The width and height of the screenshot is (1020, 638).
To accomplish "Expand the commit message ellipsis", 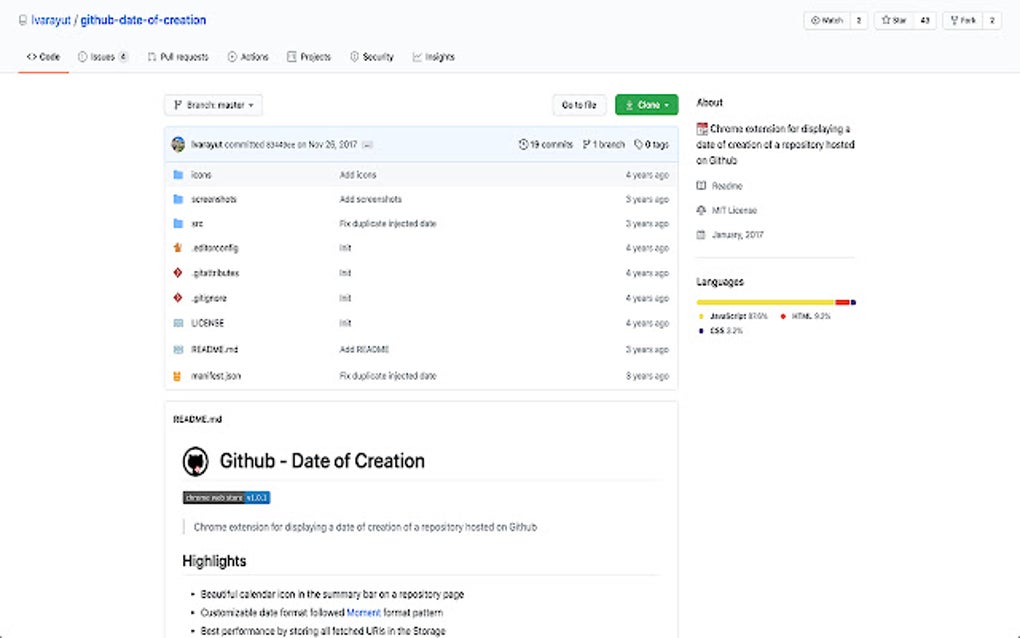I will 367,145.
